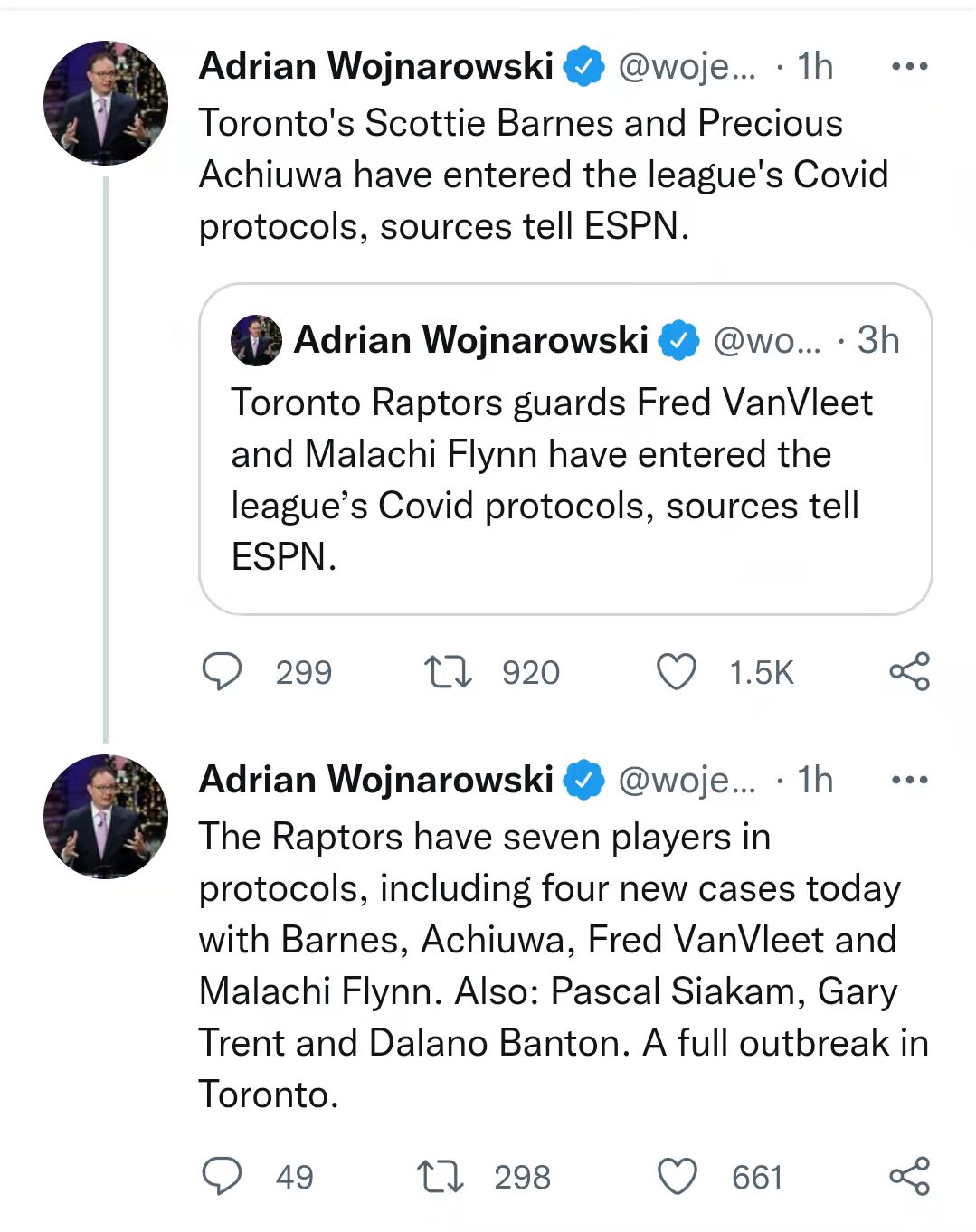Open the quoted VanVleet and Flynn tweet
This screenshot has width=976, height=1232.
tap(565, 450)
